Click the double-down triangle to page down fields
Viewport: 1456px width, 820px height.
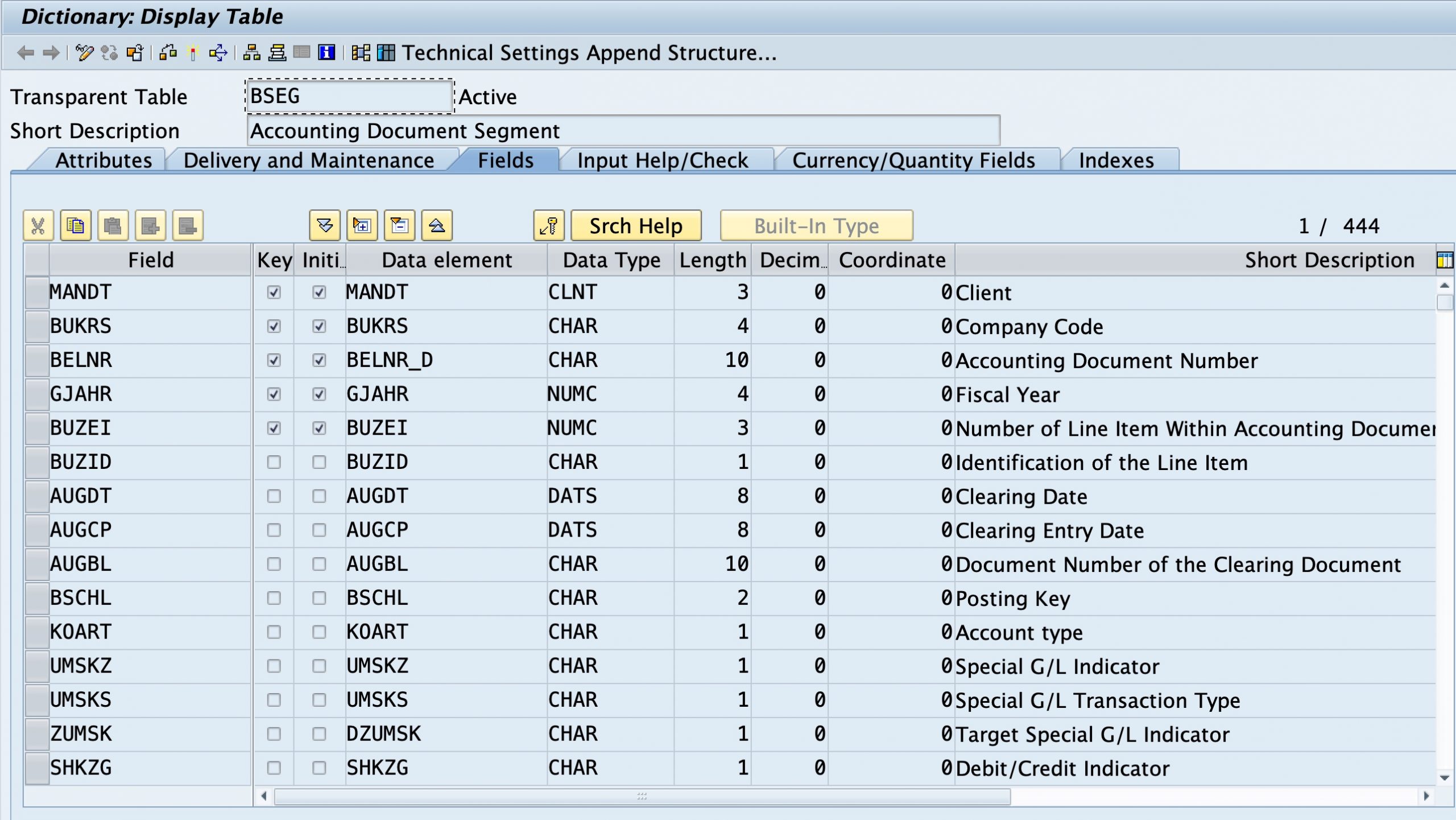[325, 225]
